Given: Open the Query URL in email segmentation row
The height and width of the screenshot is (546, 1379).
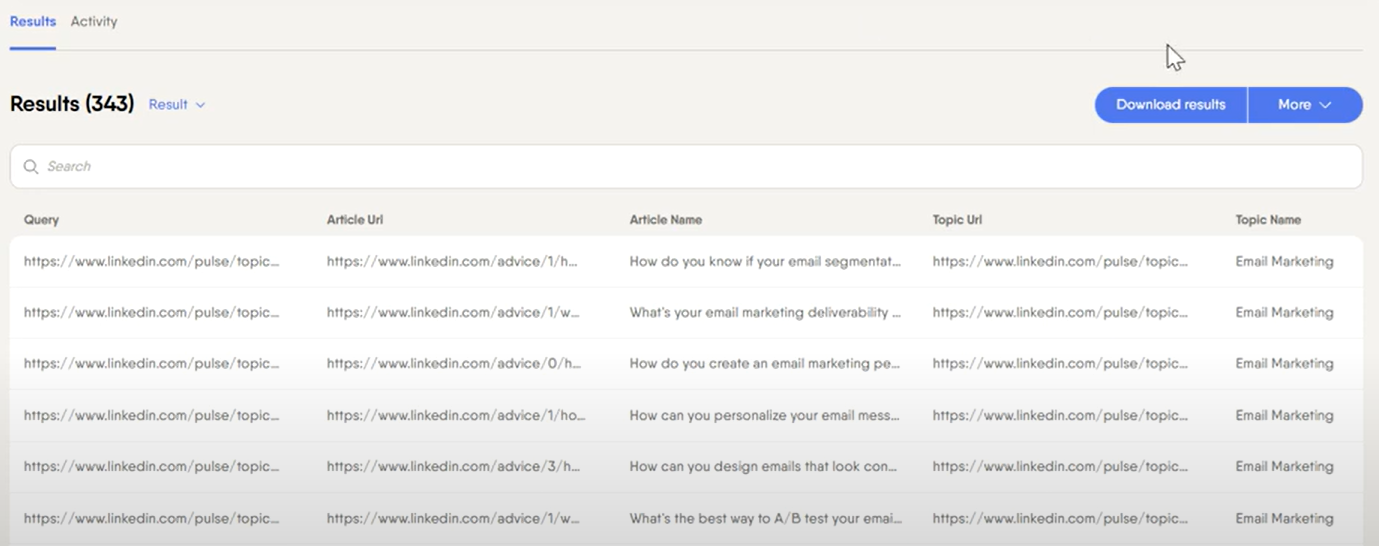Looking at the screenshot, I should tap(152, 261).
